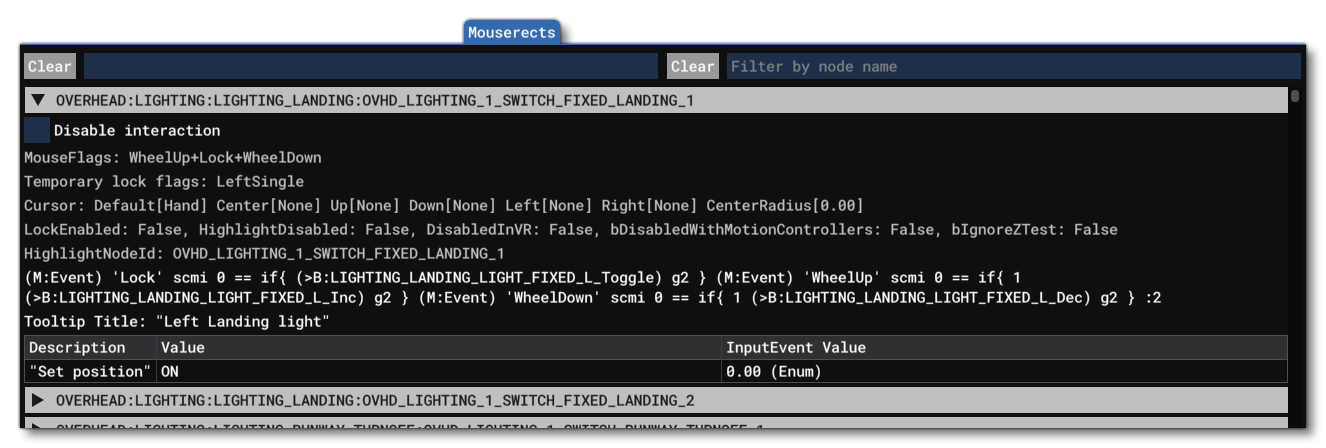
Task: Expand the SWITCH_FIXED_LANDING_2 section arrow
Action: tap(39, 400)
